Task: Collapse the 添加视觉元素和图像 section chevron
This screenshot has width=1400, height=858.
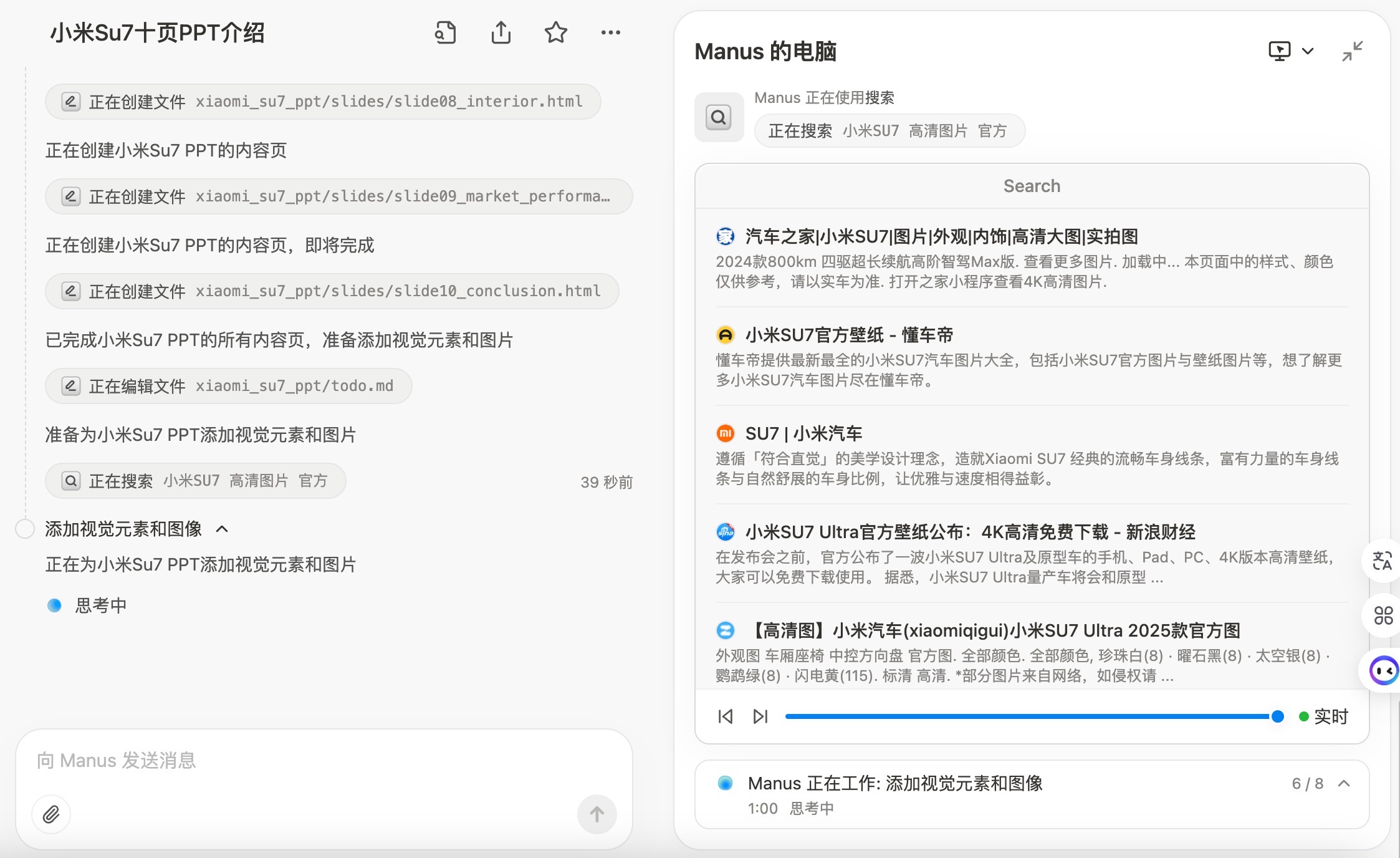Action: point(222,529)
